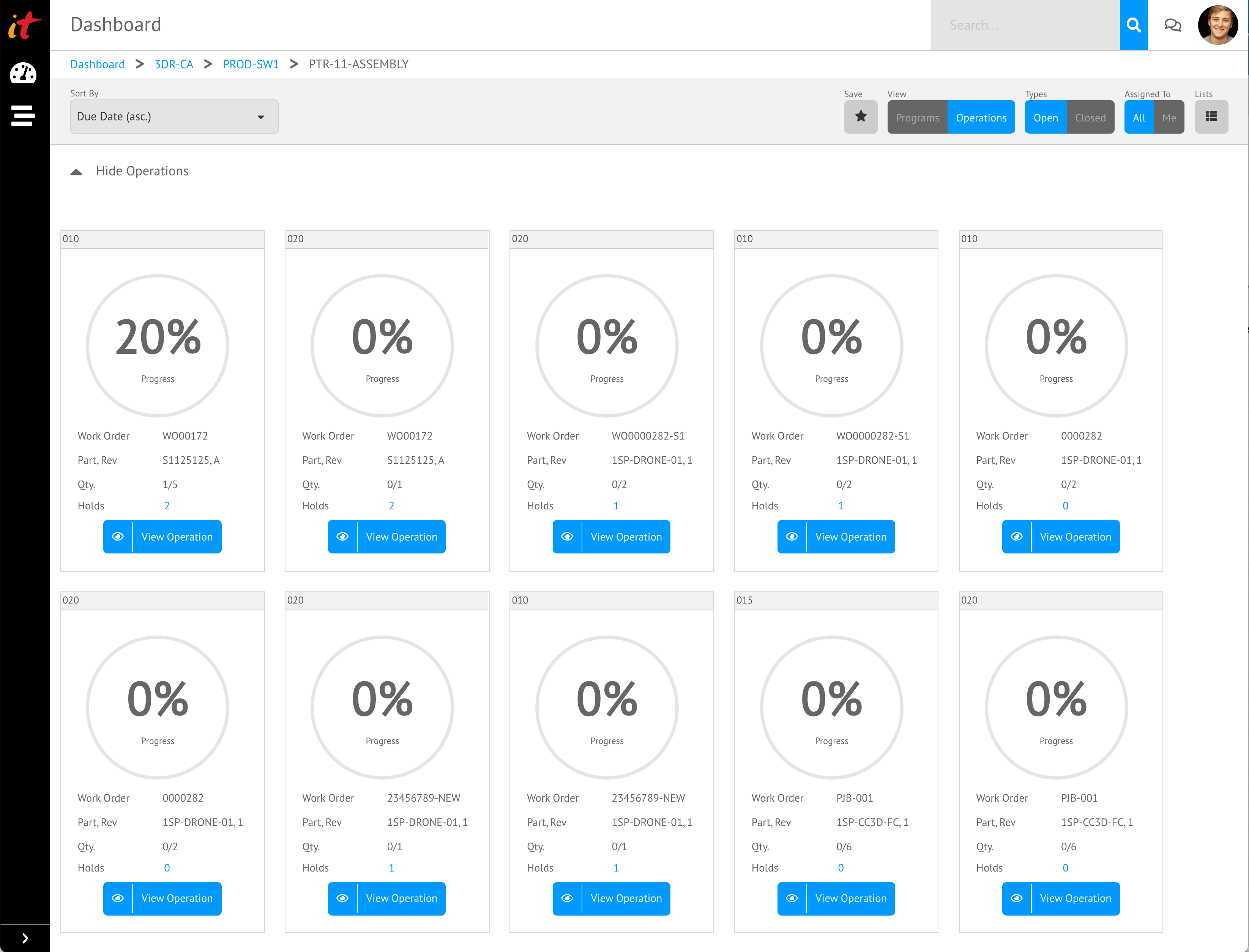Open the hamburger menu in sidebar
The image size is (1249, 952).
point(23,115)
